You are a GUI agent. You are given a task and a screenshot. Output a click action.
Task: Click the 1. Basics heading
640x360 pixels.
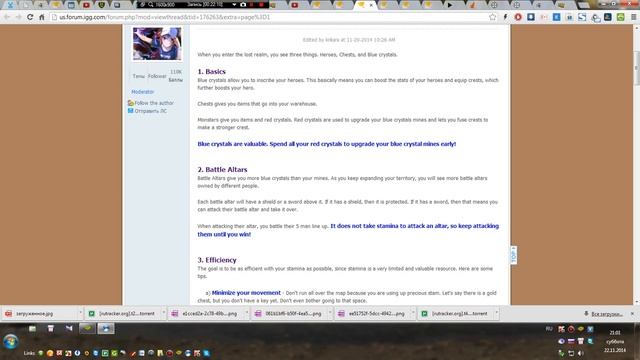[x=211, y=71]
